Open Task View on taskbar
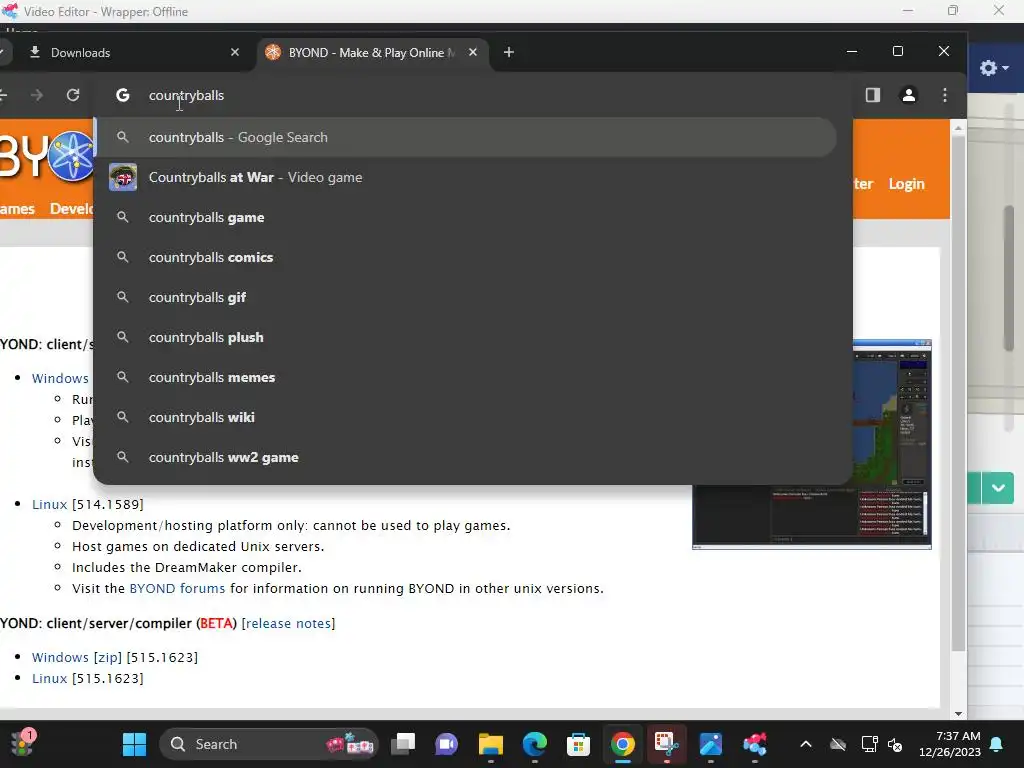Image resolution: width=1024 pixels, height=768 pixels. tap(403, 744)
